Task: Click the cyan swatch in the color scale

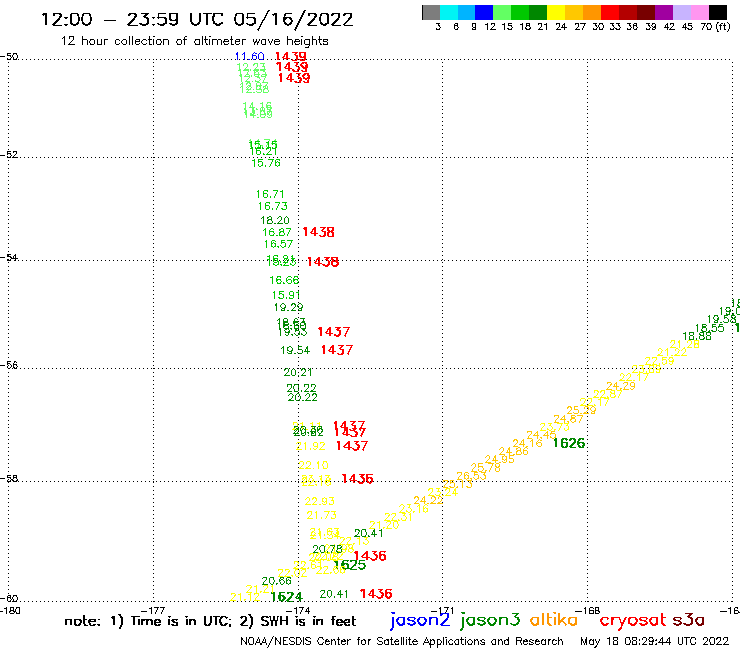Action: [449, 12]
